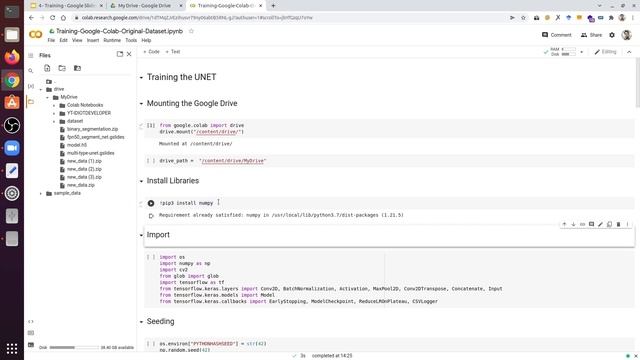Click the Share button
The height and width of the screenshot is (360, 640).
click(x=591, y=35)
